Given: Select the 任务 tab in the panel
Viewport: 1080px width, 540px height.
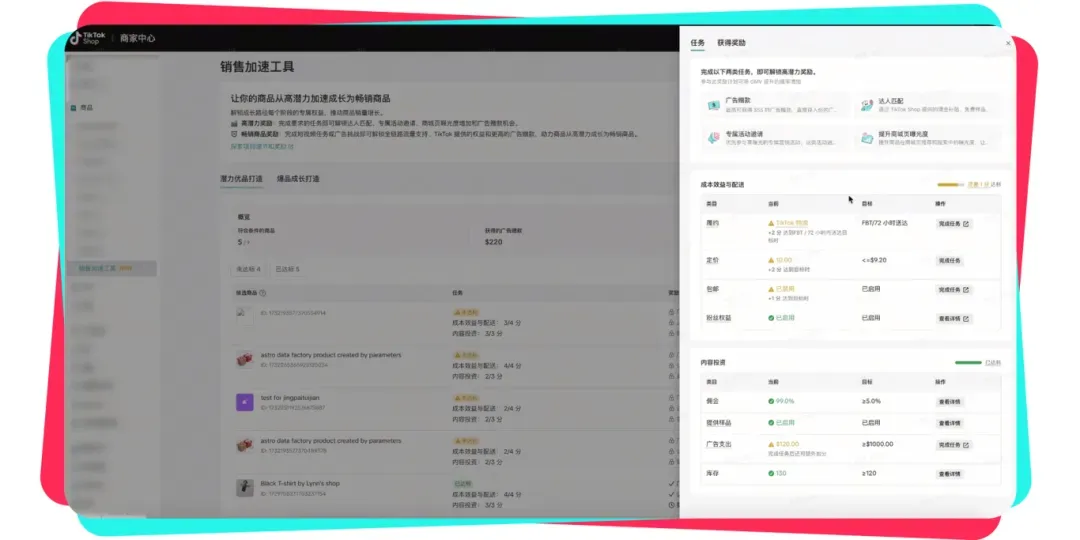Looking at the screenshot, I should pos(698,43).
